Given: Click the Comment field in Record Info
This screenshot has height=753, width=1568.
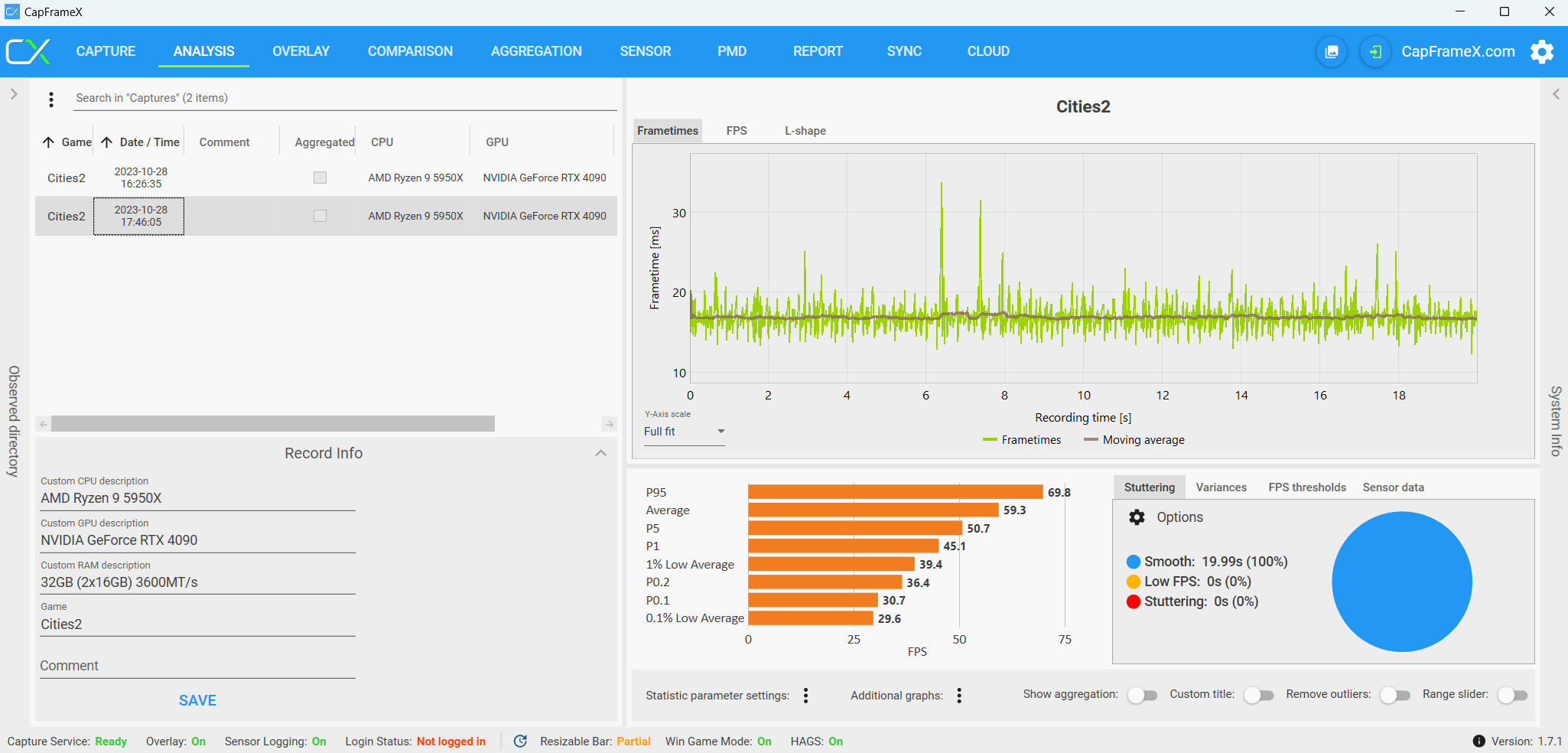Looking at the screenshot, I should pyautogui.click(x=197, y=666).
